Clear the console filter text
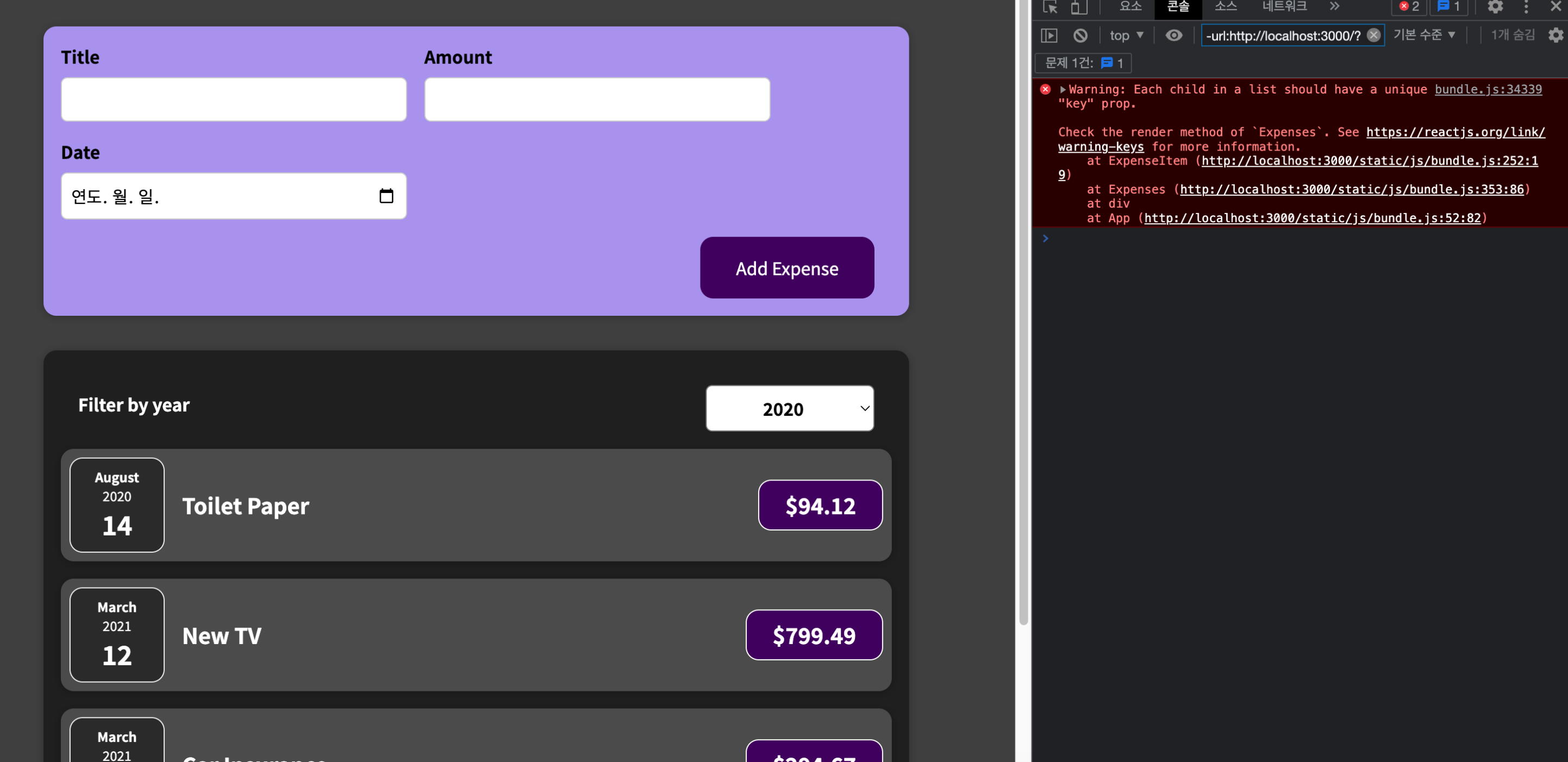Image resolution: width=1568 pixels, height=762 pixels. (1373, 35)
